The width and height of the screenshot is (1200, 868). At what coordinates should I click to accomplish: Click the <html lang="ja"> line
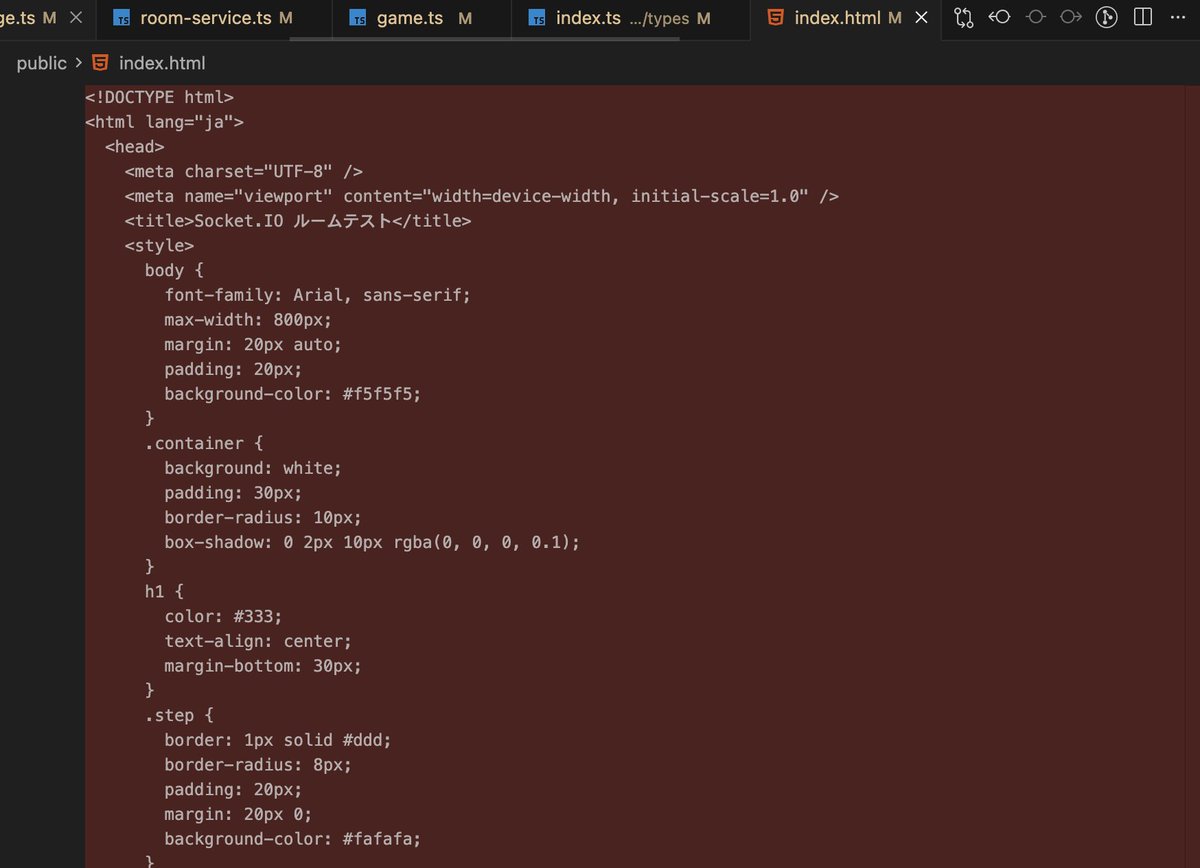[x=165, y=122]
